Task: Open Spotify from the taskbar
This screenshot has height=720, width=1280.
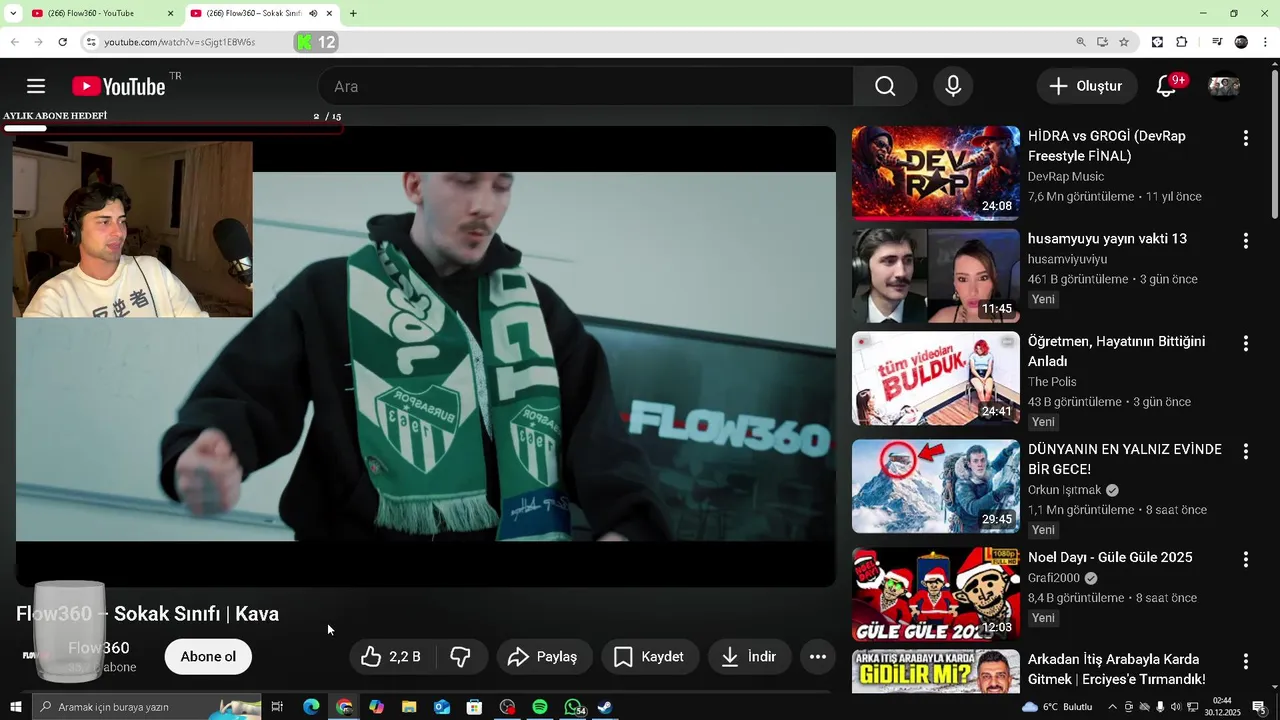Action: [540, 707]
